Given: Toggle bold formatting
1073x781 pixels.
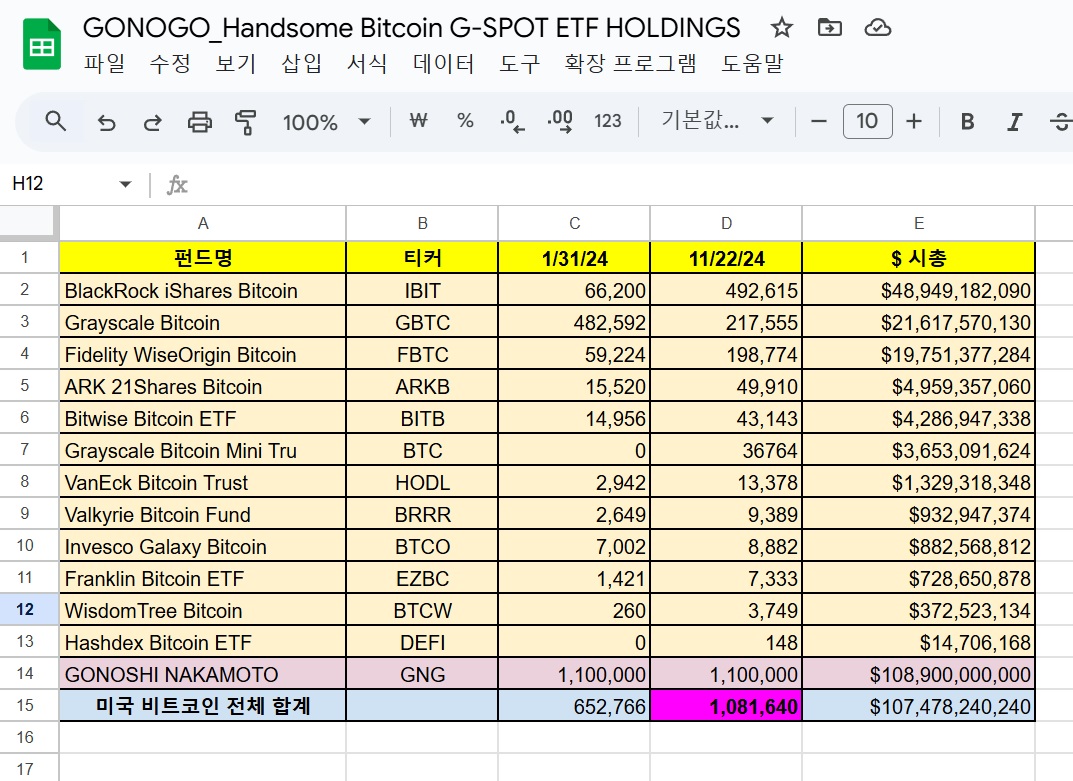Looking at the screenshot, I should tap(966, 121).
